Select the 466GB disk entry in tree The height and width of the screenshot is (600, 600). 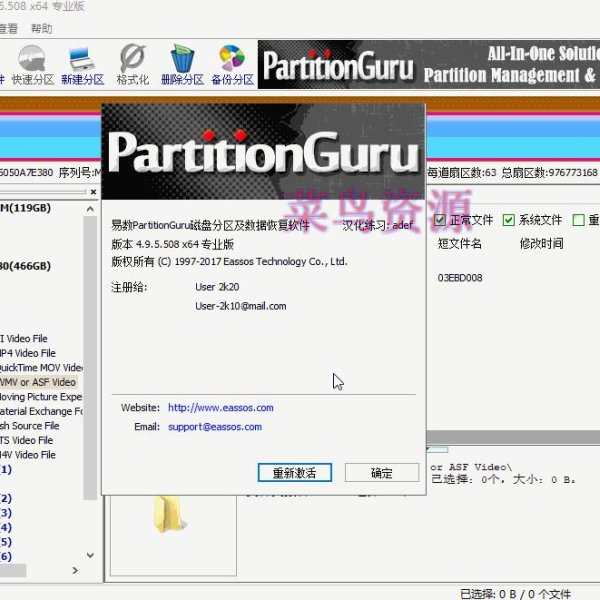[x=26, y=266]
